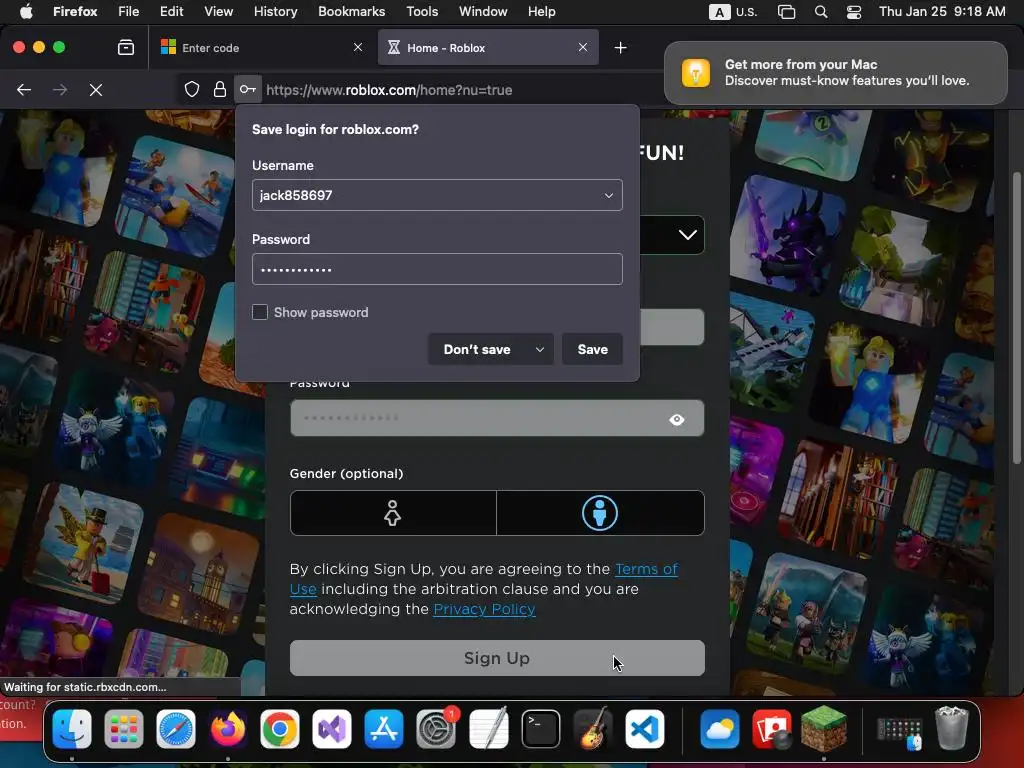Open the Edit menu
The height and width of the screenshot is (768, 1024).
point(172,11)
